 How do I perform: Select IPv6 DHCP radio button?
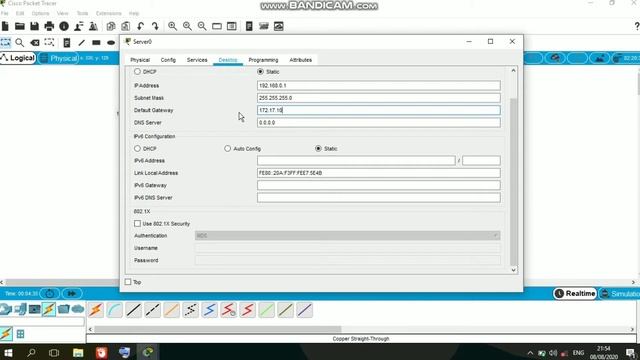[x=138, y=149]
